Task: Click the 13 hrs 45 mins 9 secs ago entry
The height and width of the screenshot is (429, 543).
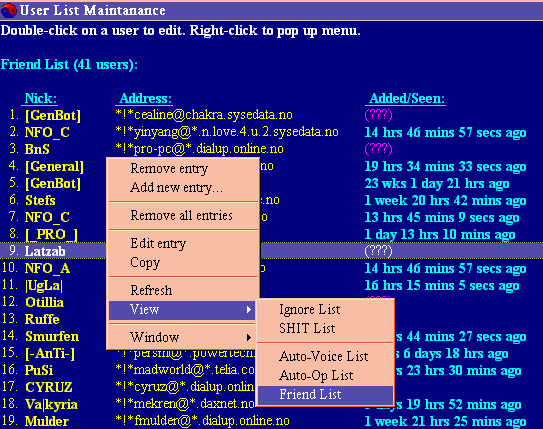Action: (442, 217)
